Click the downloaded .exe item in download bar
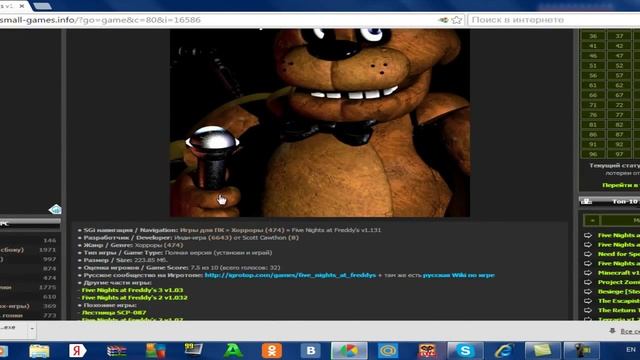Screen dimensions: 640x360 tap(13, 329)
